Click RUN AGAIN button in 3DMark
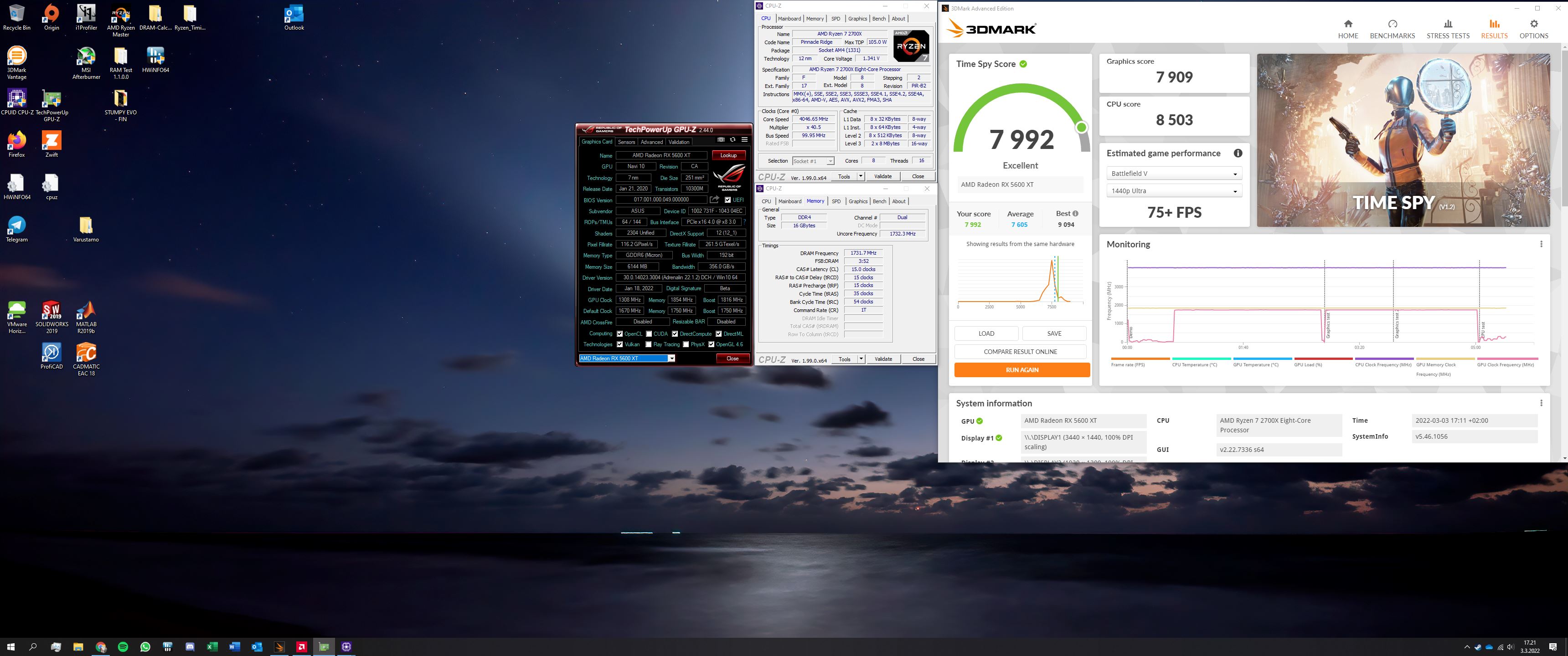The width and height of the screenshot is (1568, 656). click(1021, 370)
